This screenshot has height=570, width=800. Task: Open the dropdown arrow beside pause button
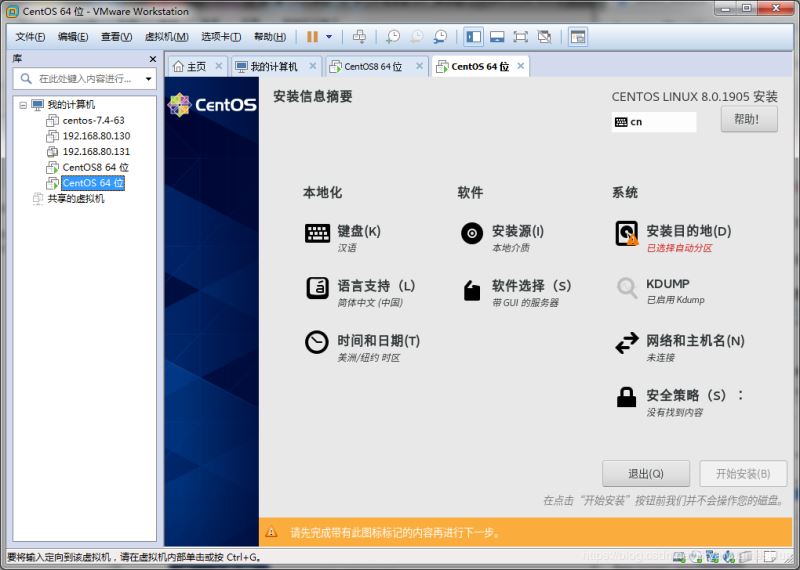tap(329, 37)
